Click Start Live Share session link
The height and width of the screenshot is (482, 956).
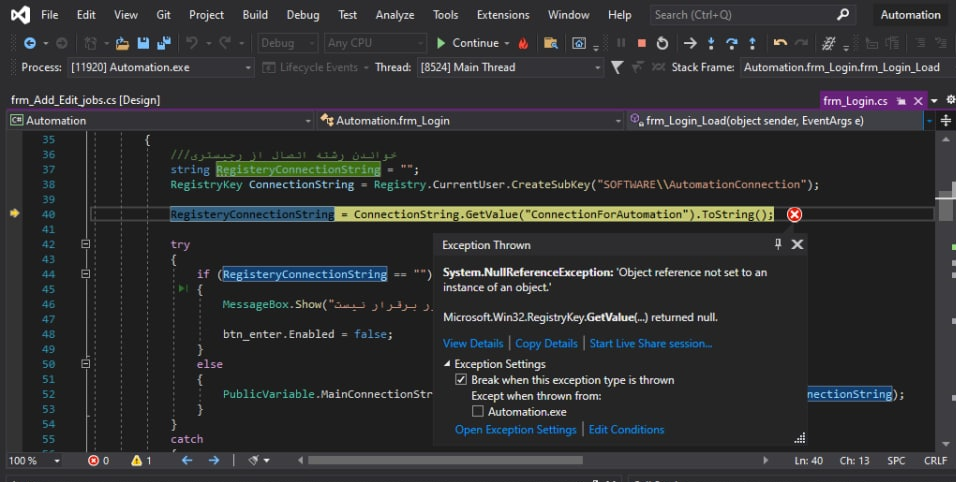651,344
